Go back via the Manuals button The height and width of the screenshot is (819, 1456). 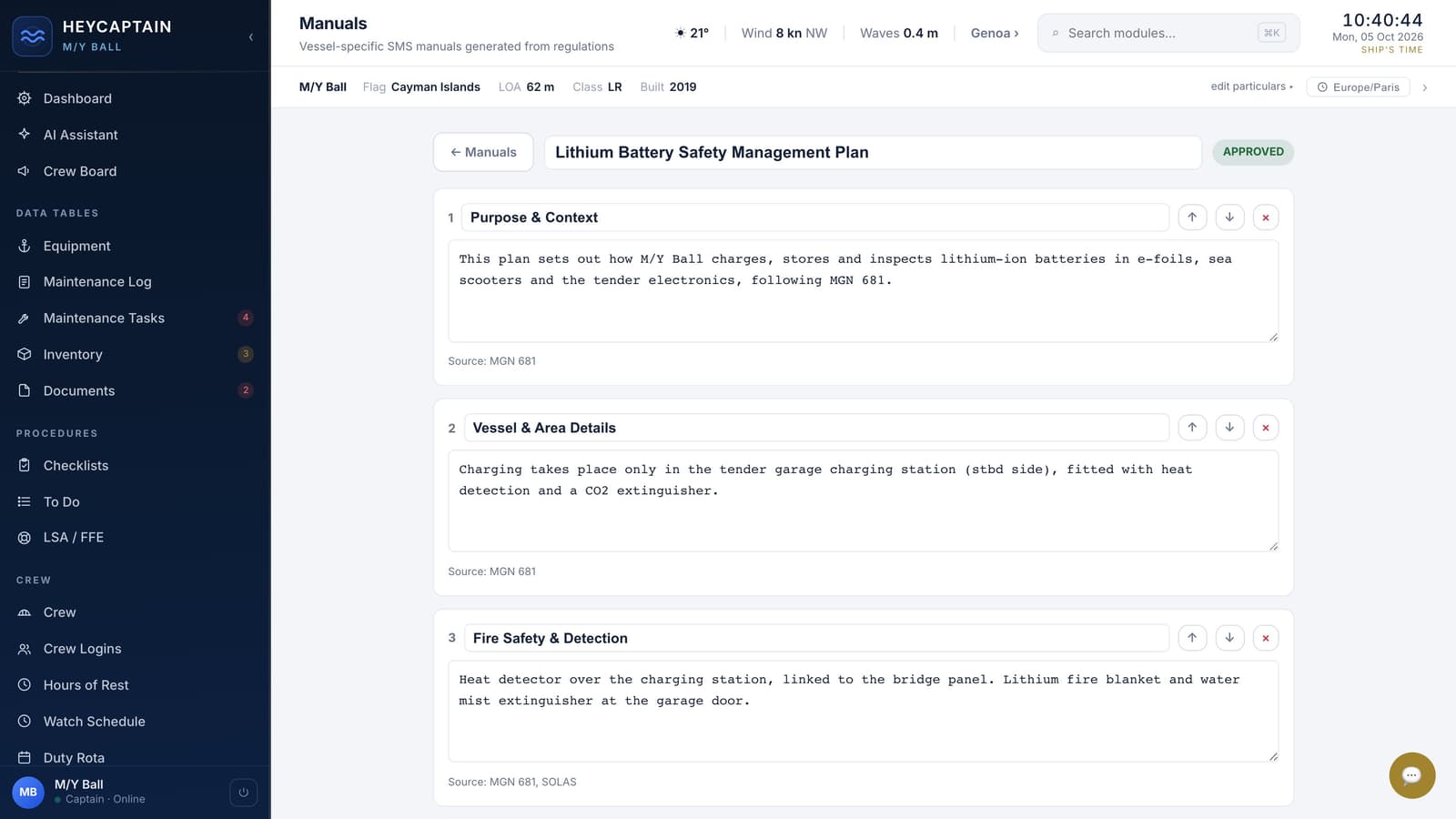coord(483,152)
